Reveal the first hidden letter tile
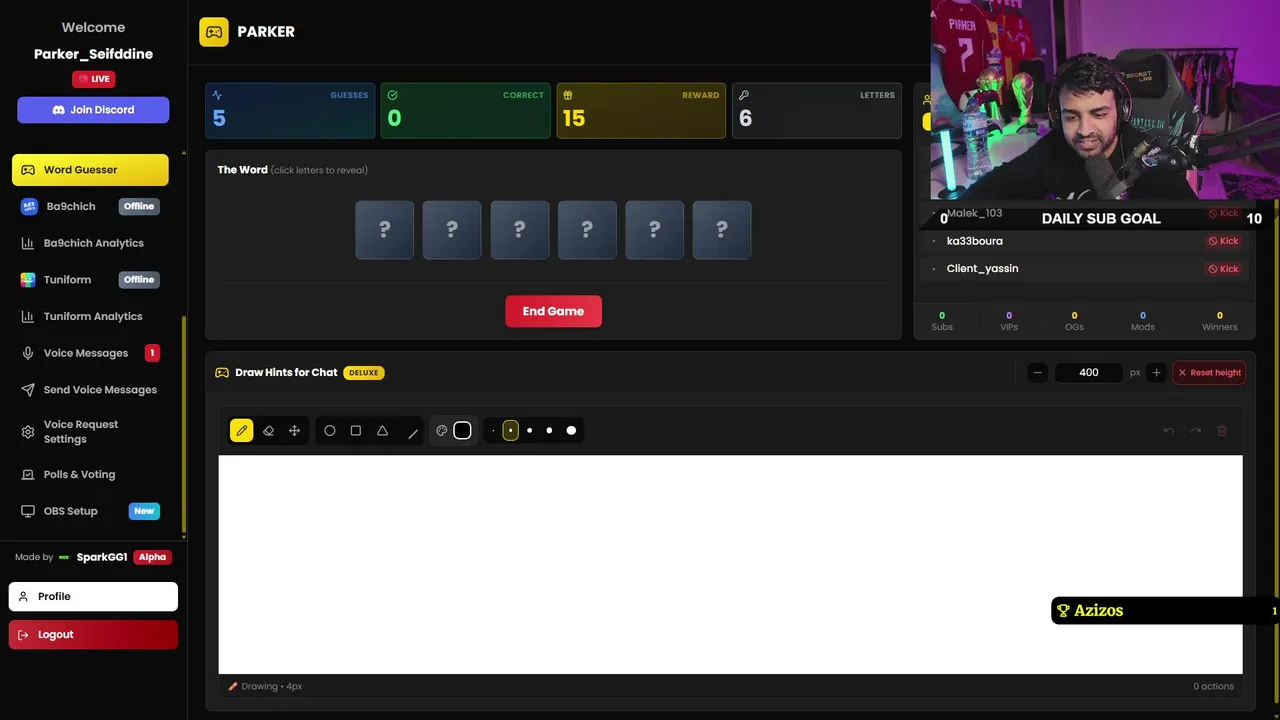1280x720 pixels. 384,230
